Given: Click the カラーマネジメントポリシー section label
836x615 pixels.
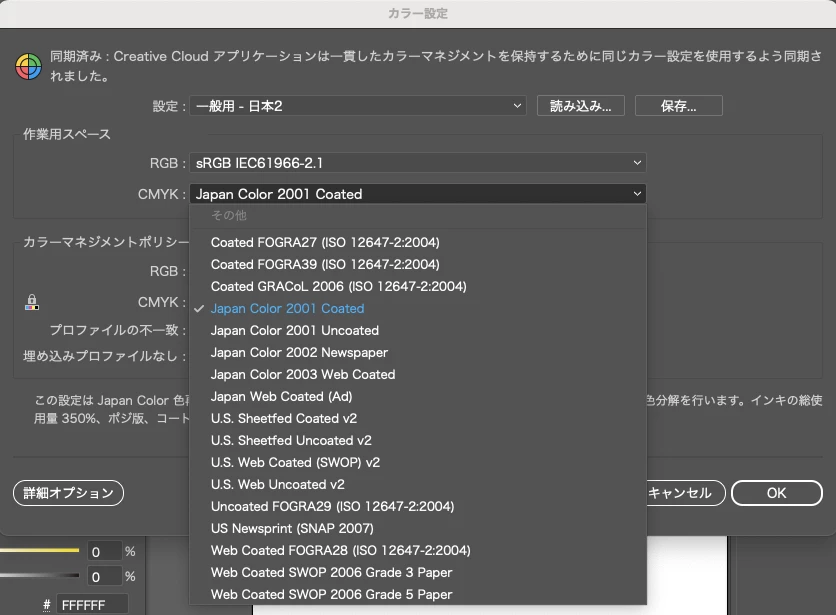Looking at the screenshot, I should [106, 242].
